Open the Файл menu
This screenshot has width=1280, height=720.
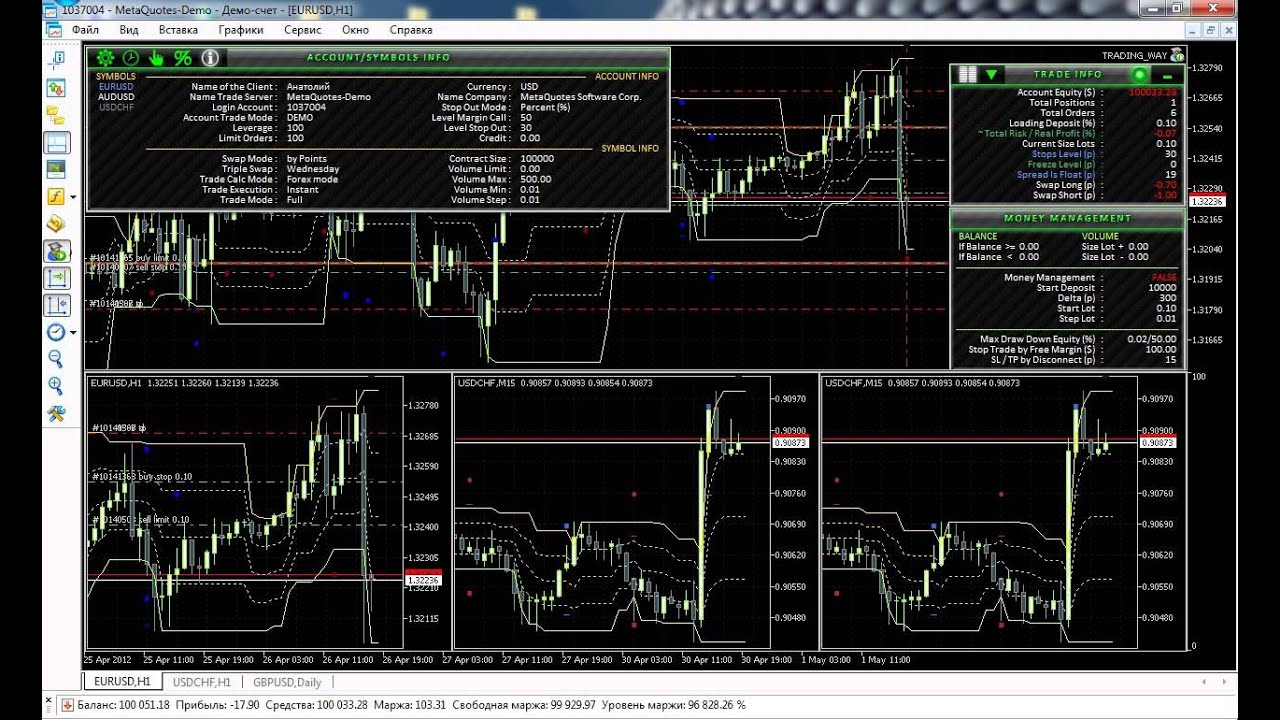click(85, 30)
